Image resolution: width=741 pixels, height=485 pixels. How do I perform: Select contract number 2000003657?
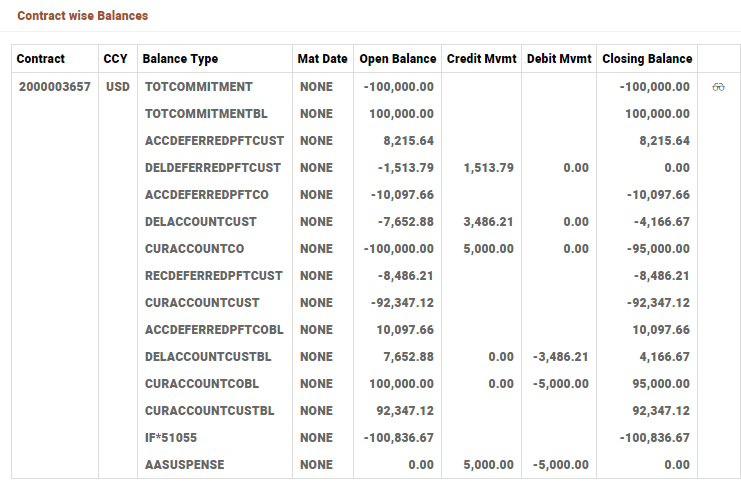tap(54, 87)
